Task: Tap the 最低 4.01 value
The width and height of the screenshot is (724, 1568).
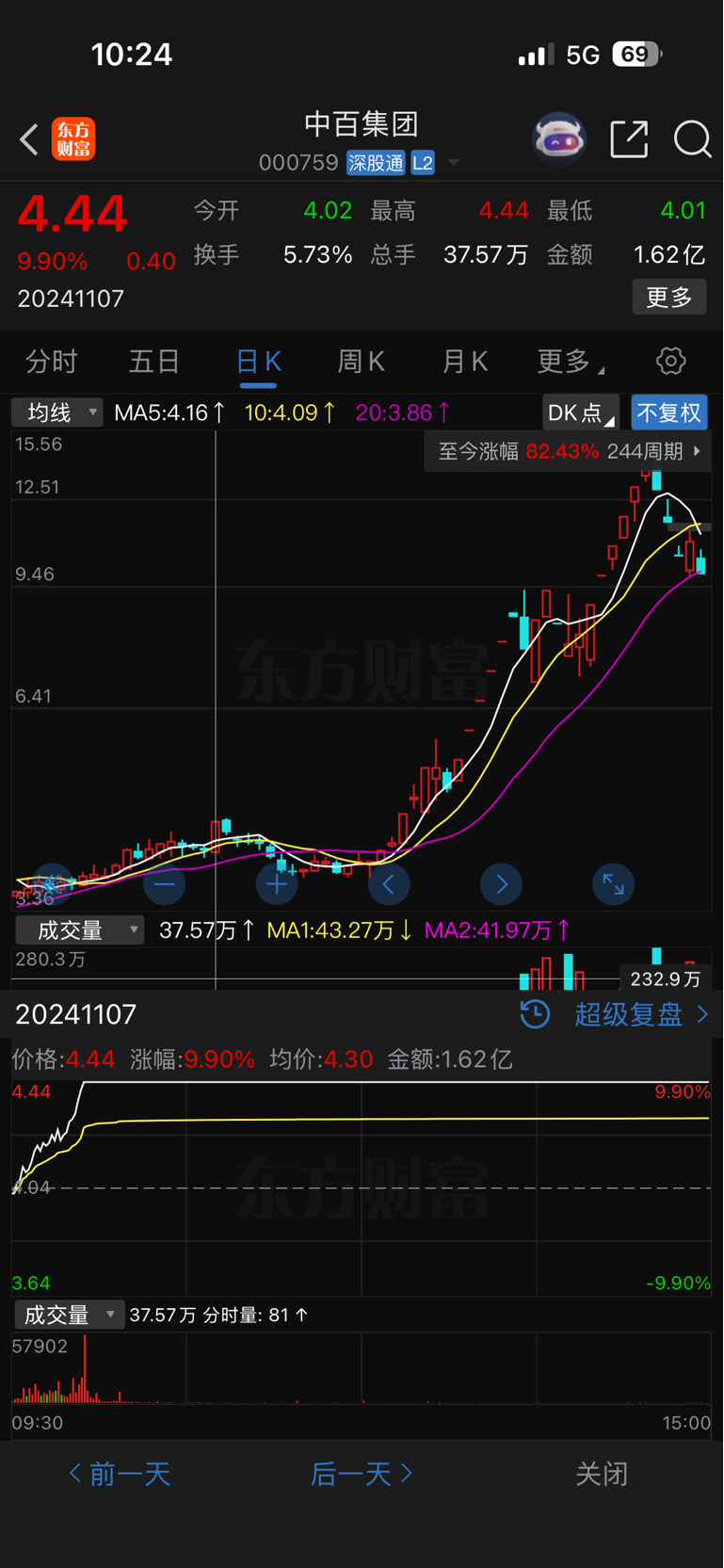Action: point(684,210)
